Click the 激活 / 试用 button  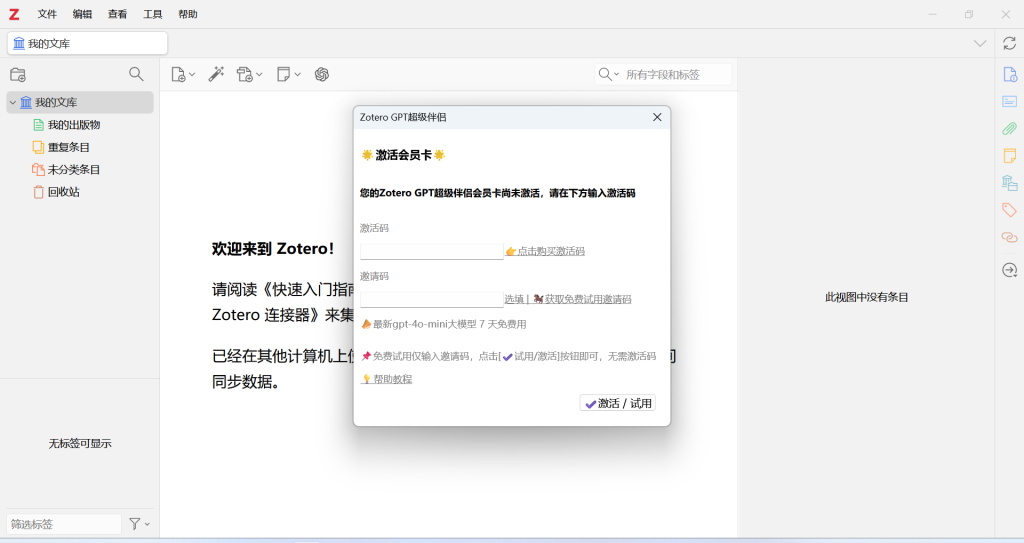pyautogui.click(x=618, y=403)
